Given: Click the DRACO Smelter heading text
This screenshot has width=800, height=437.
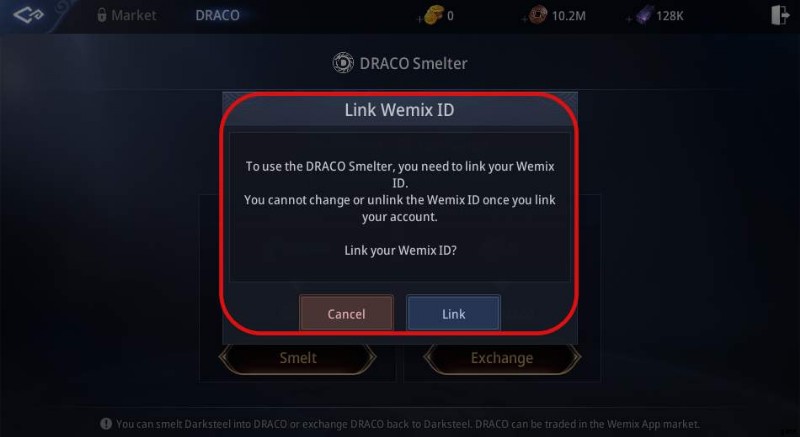Looking at the screenshot, I should (413, 63).
